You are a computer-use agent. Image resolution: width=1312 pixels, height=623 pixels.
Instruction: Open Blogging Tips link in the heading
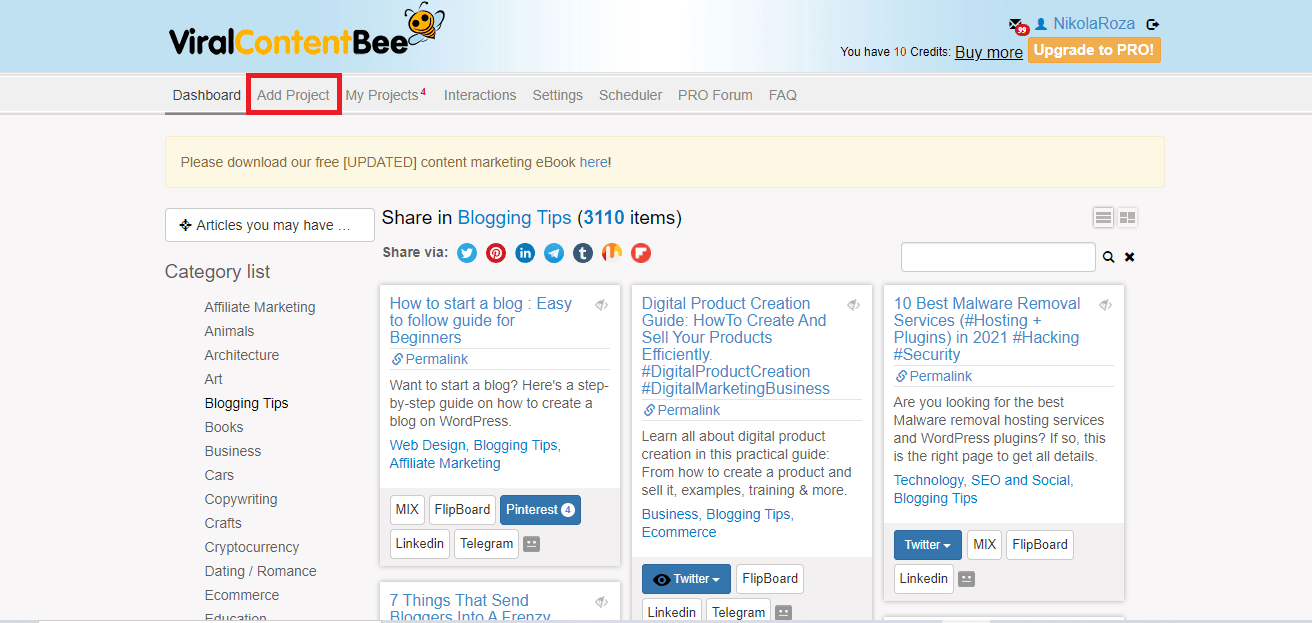click(515, 217)
